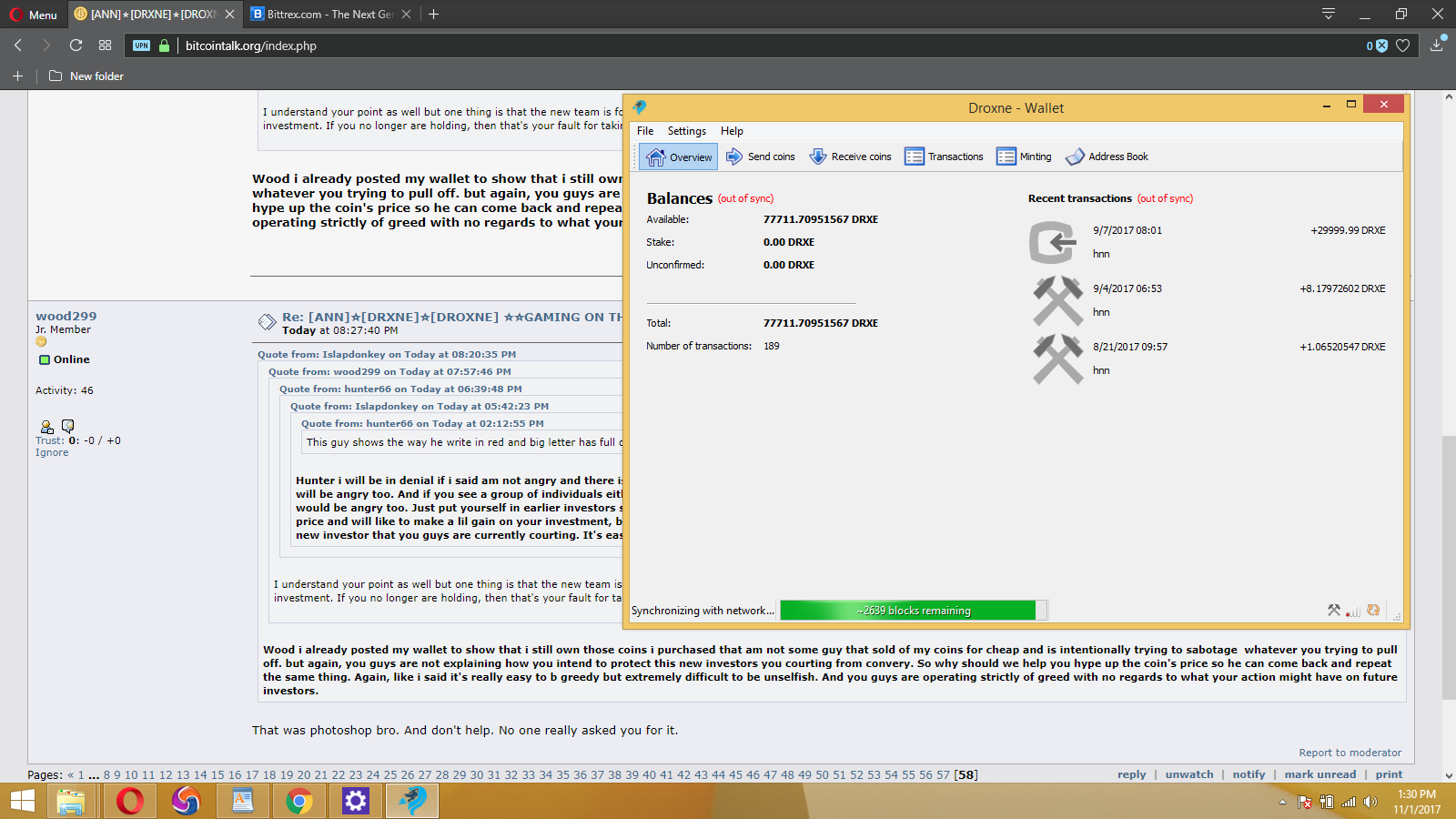
Task: Open Droxne wallet taskbar icon
Action: pos(413,801)
